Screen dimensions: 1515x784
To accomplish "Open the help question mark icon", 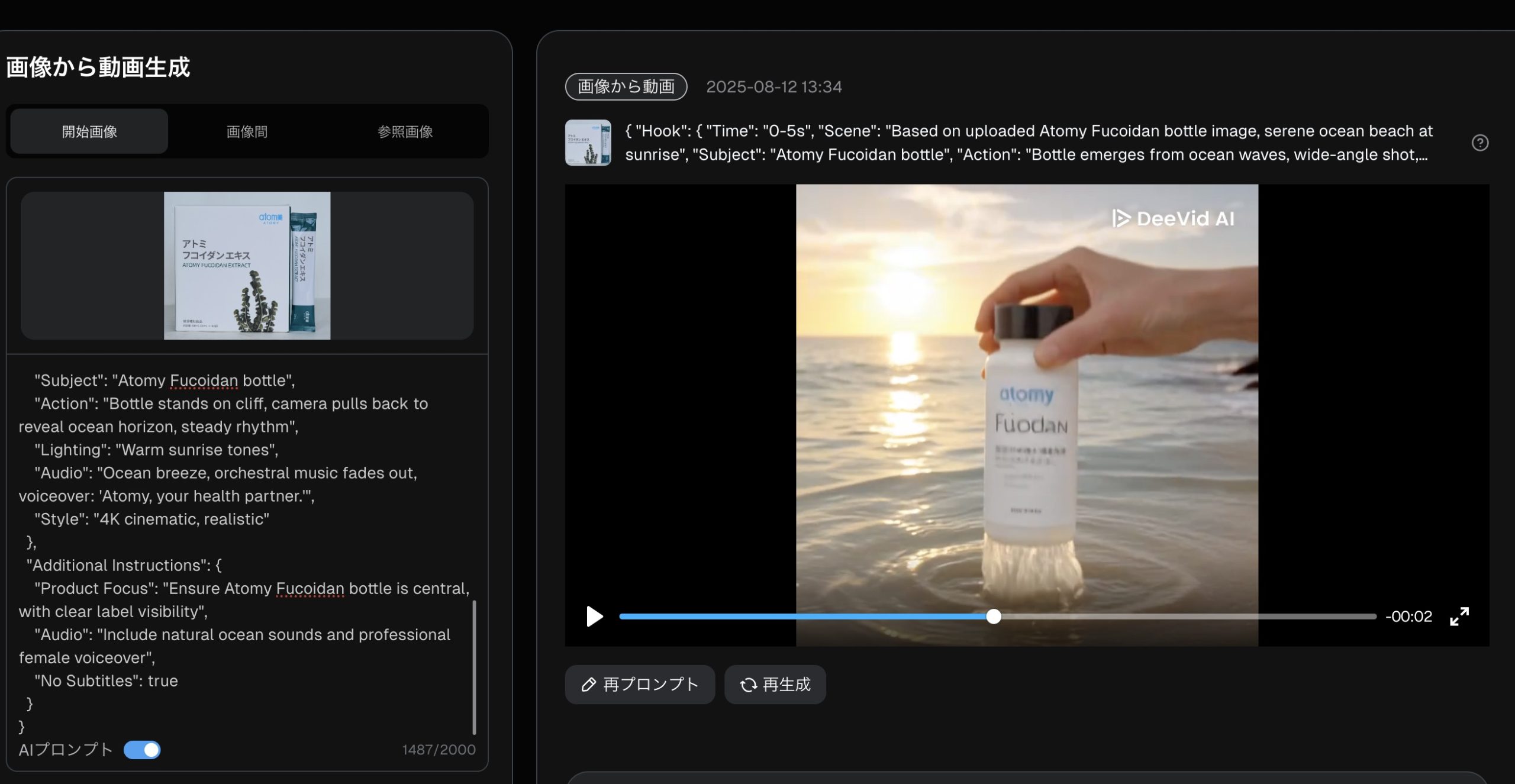I will pyautogui.click(x=1479, y=142).
